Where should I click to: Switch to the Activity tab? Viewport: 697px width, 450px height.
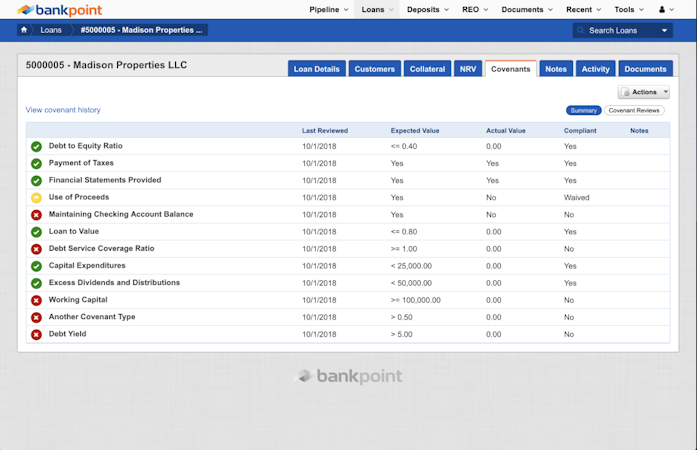pos(596,69)
